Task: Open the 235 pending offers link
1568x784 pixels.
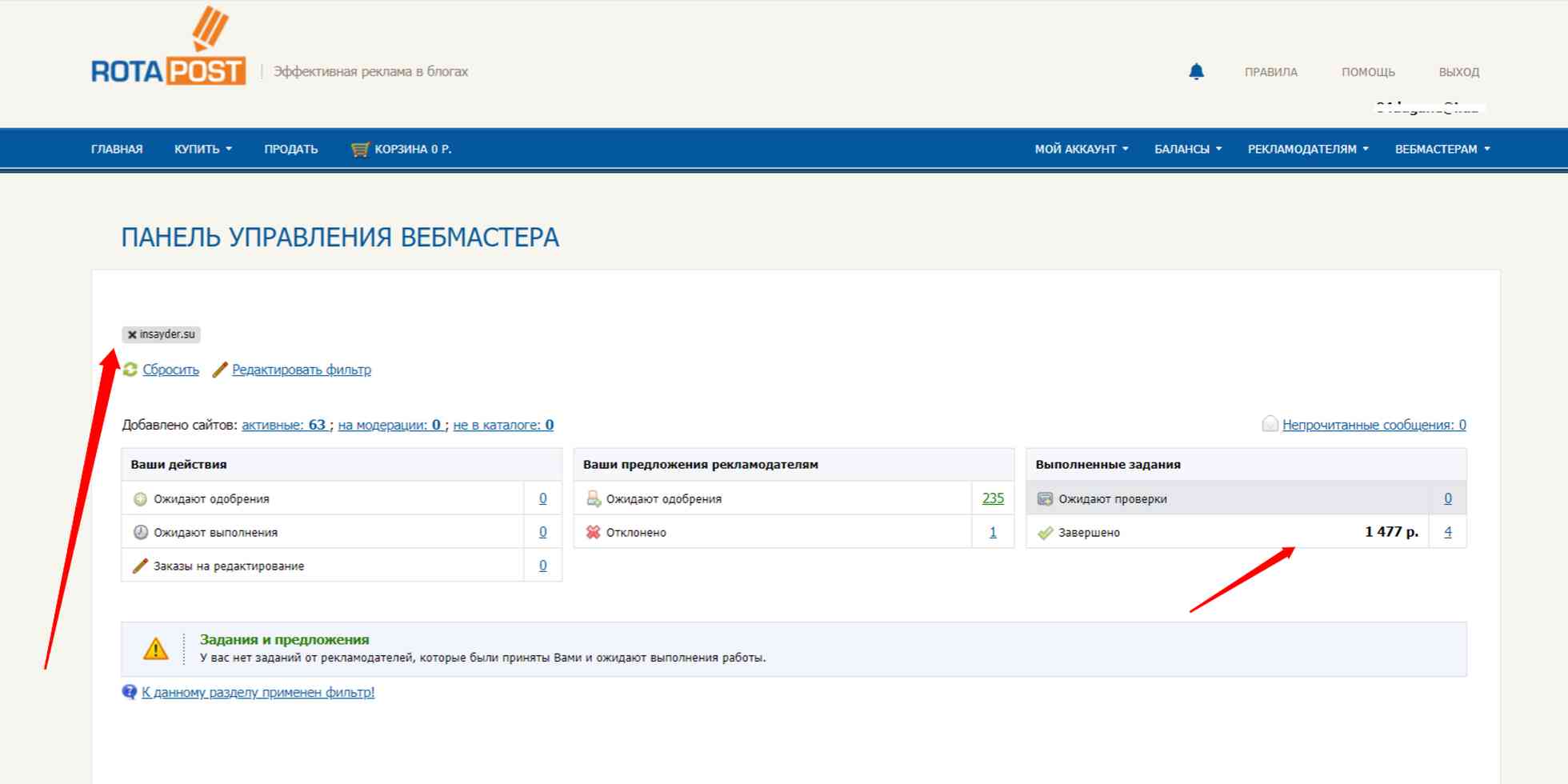Action: (x=992, y=498)
